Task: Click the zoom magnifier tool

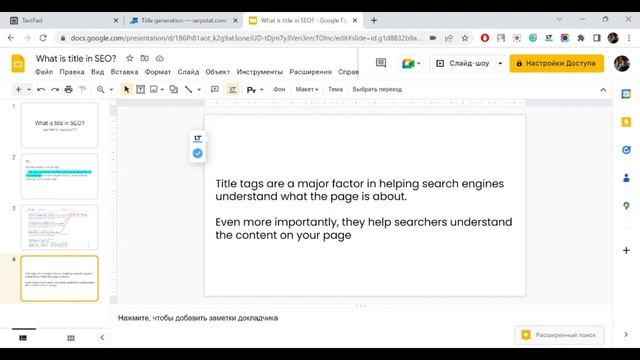Action: (x=100, y=89)
